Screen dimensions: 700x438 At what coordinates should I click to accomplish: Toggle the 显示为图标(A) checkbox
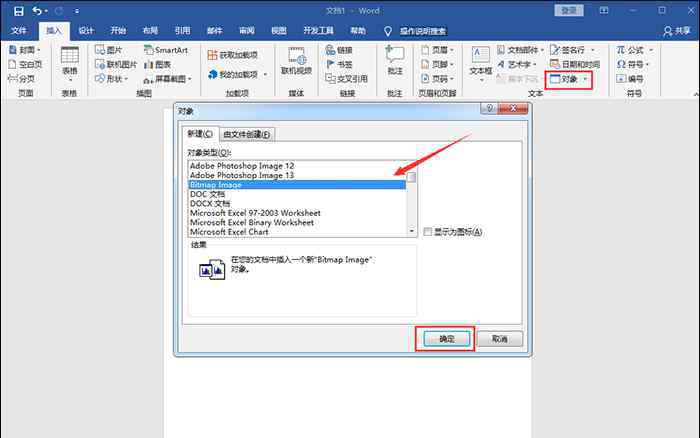click(x=428, y=232)
